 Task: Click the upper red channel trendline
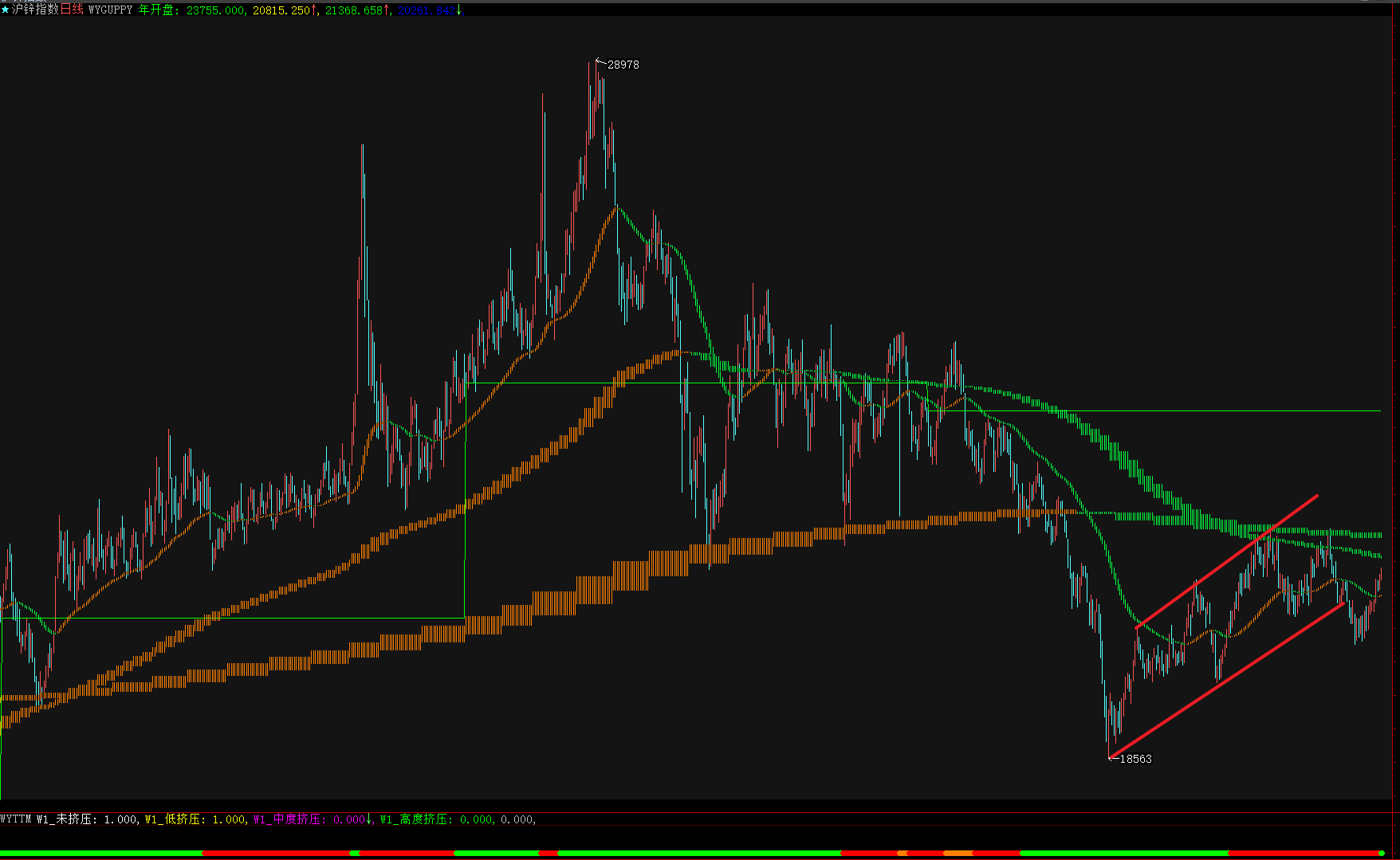pyautogui.click(x=1226, y=561)
